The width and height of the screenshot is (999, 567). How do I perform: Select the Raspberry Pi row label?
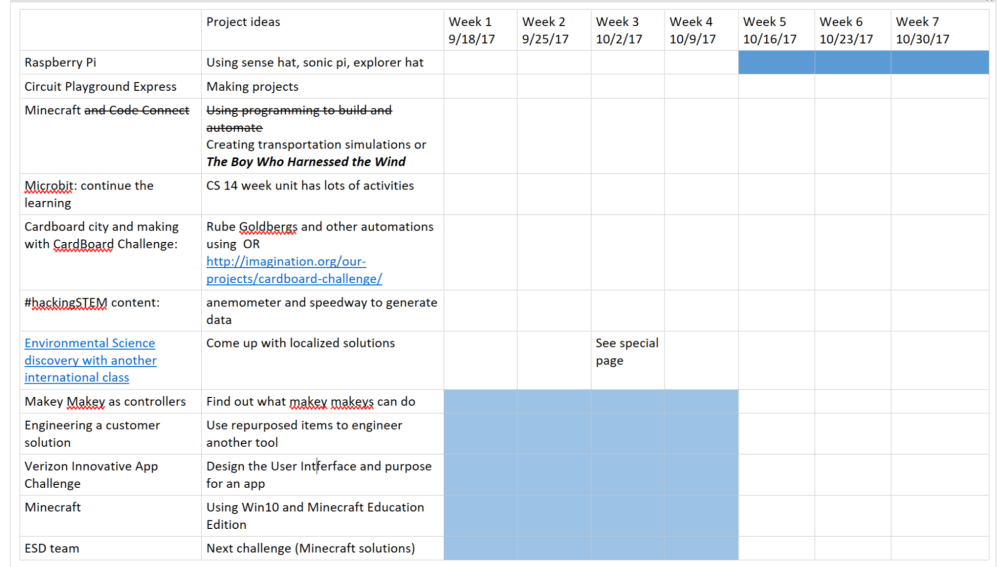pos(61,62)
